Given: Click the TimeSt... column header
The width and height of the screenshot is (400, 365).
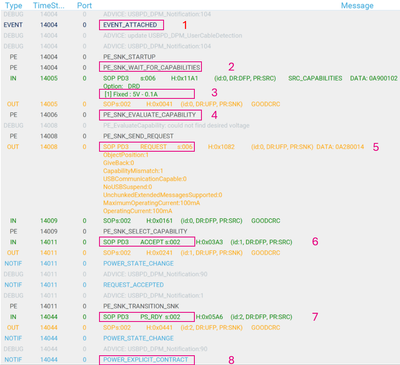Looking at the screenshot, I should (x=49, y=6).
